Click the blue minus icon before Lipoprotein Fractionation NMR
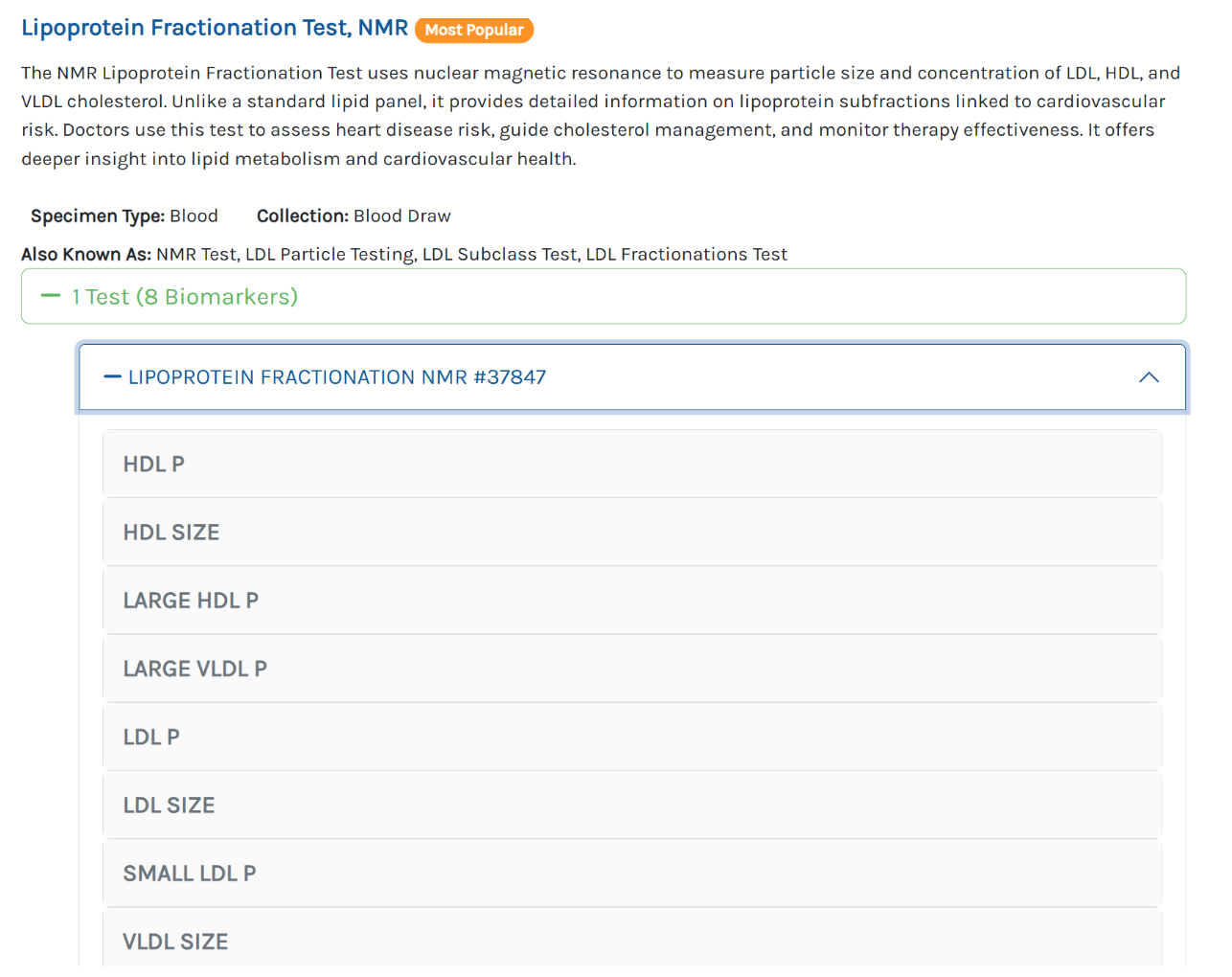 pos(112,377)
